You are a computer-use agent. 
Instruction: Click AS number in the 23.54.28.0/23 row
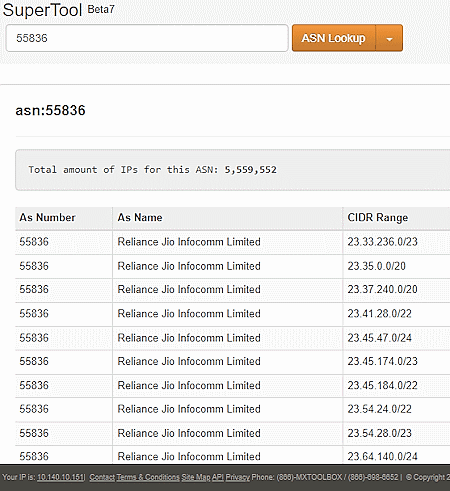[34, 433]
